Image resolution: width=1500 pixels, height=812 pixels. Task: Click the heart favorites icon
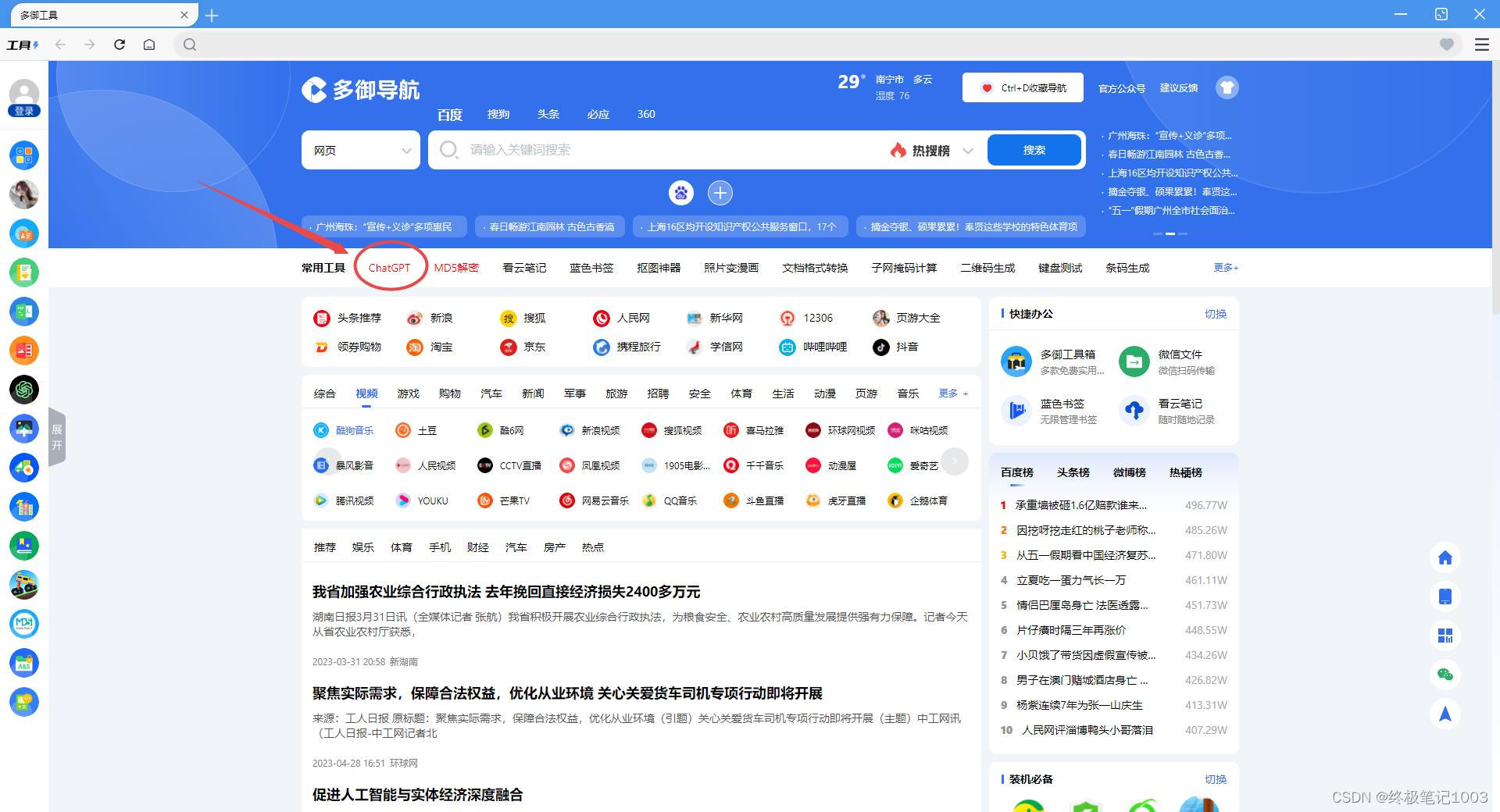1447,45
